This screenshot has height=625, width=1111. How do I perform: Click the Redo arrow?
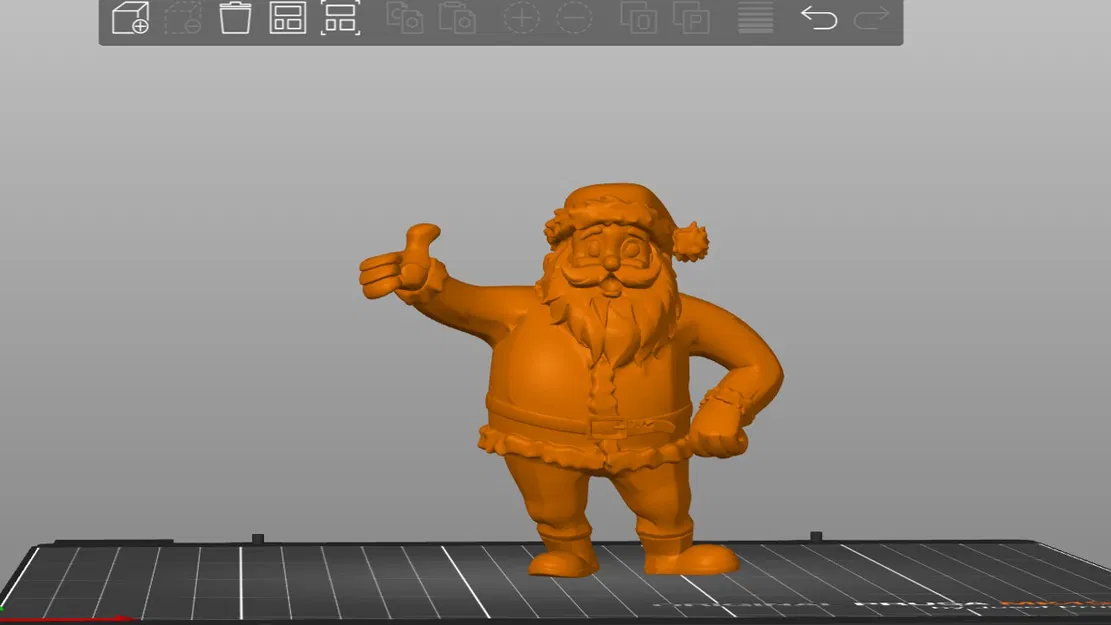(x=872, y=19)
